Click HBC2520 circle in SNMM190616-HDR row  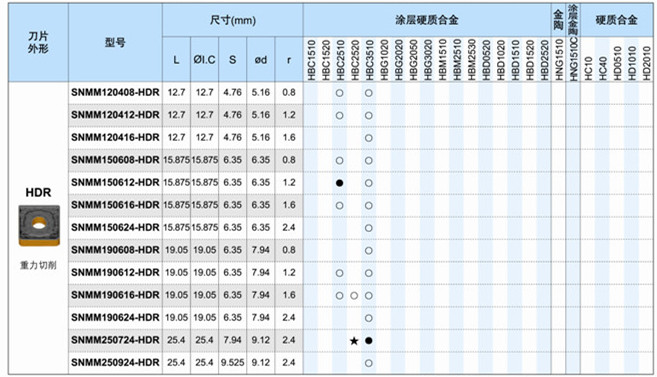[354, 296]
